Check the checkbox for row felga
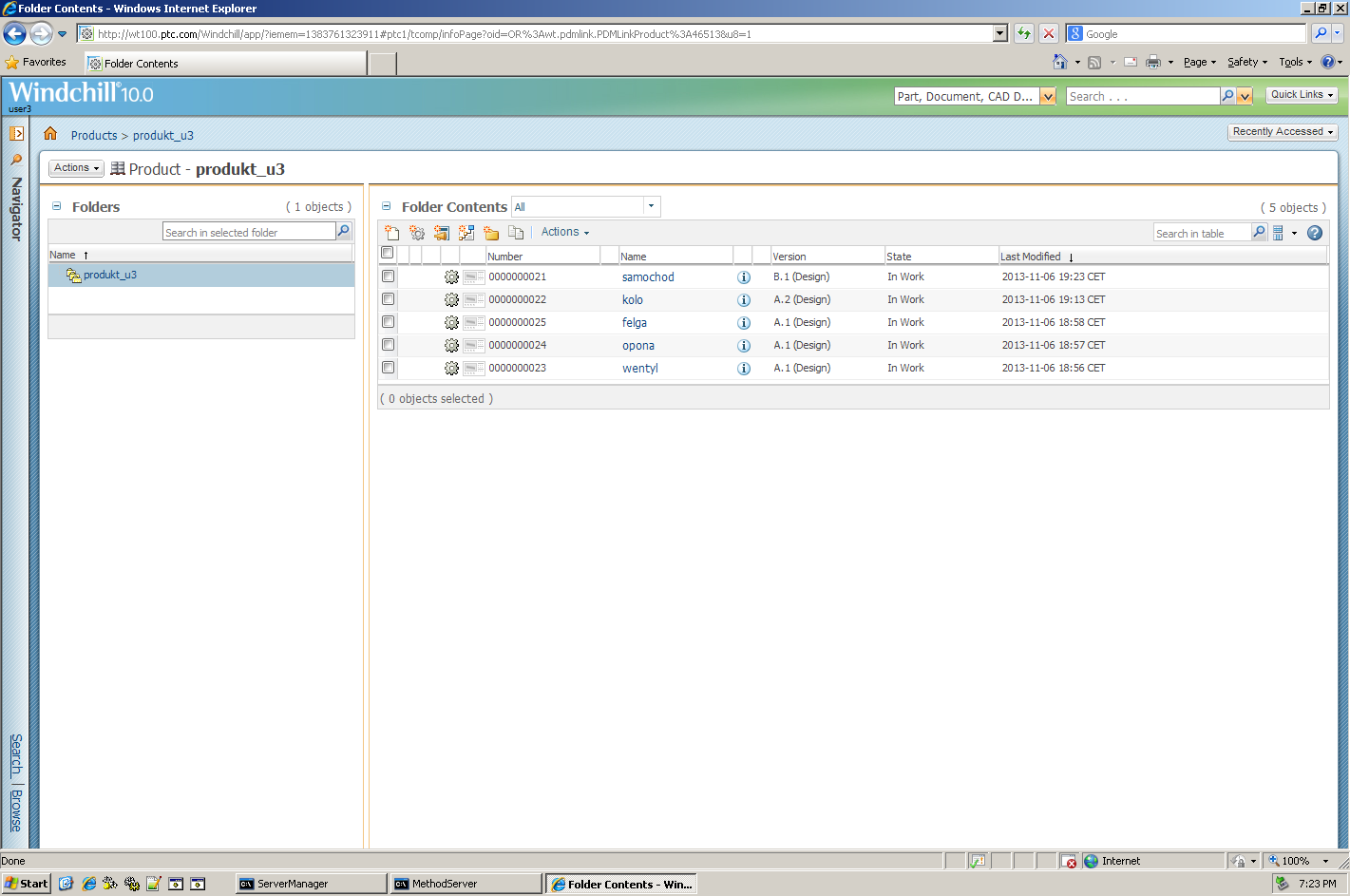 [388, 322]
